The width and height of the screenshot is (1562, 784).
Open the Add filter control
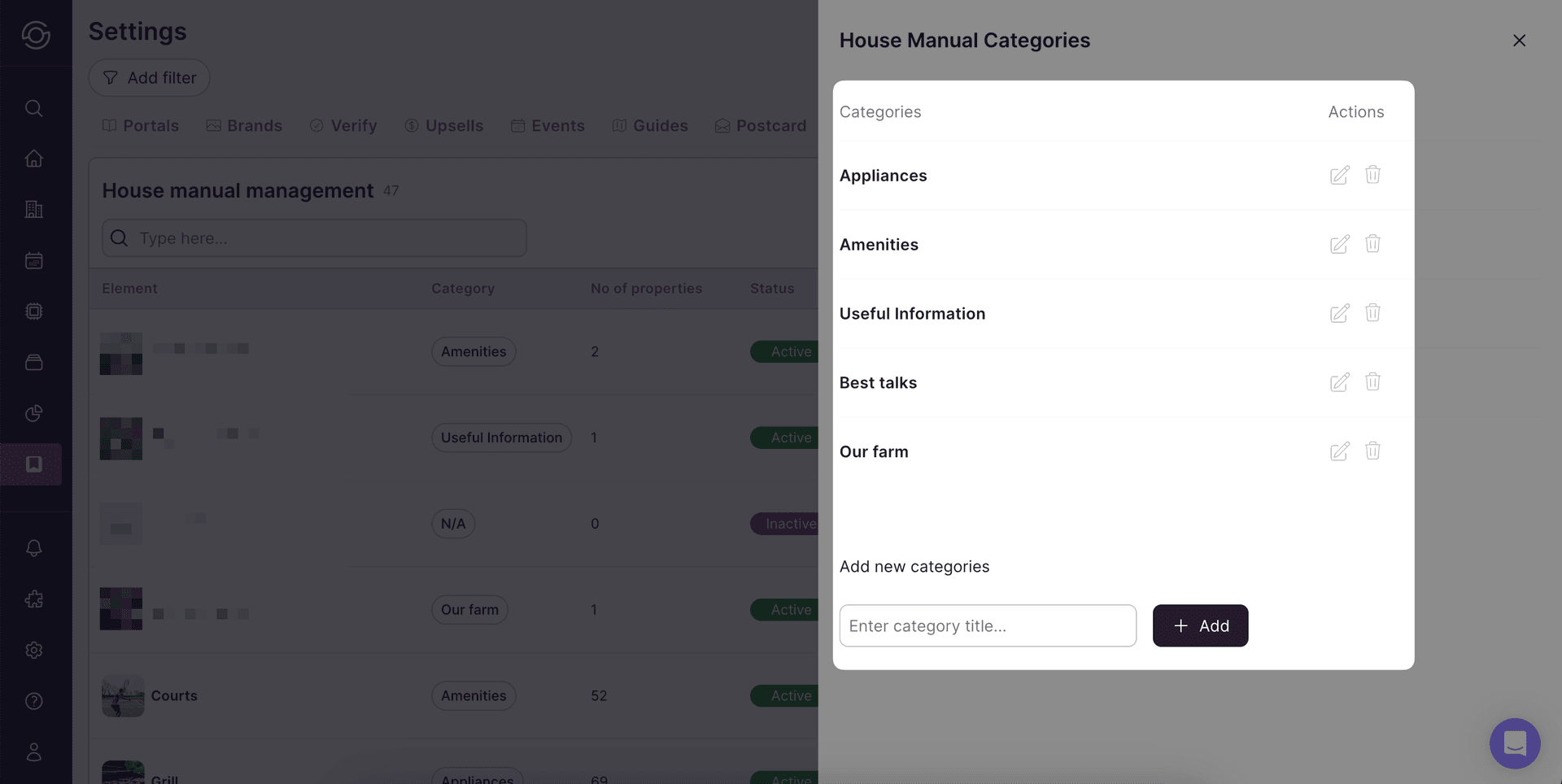click(x=149, y=77)
